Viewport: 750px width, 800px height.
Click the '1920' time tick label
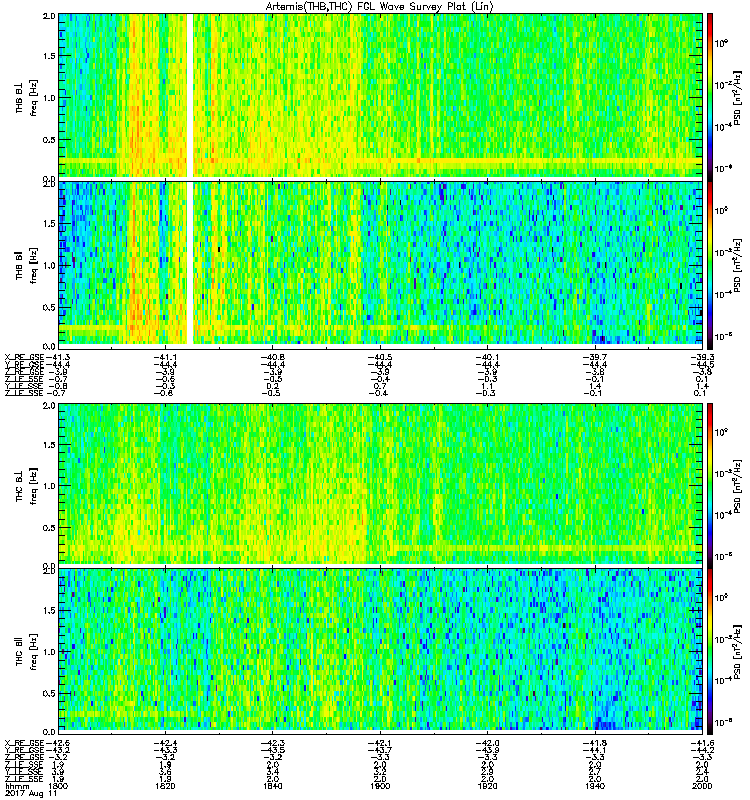[x=488, y=786]
